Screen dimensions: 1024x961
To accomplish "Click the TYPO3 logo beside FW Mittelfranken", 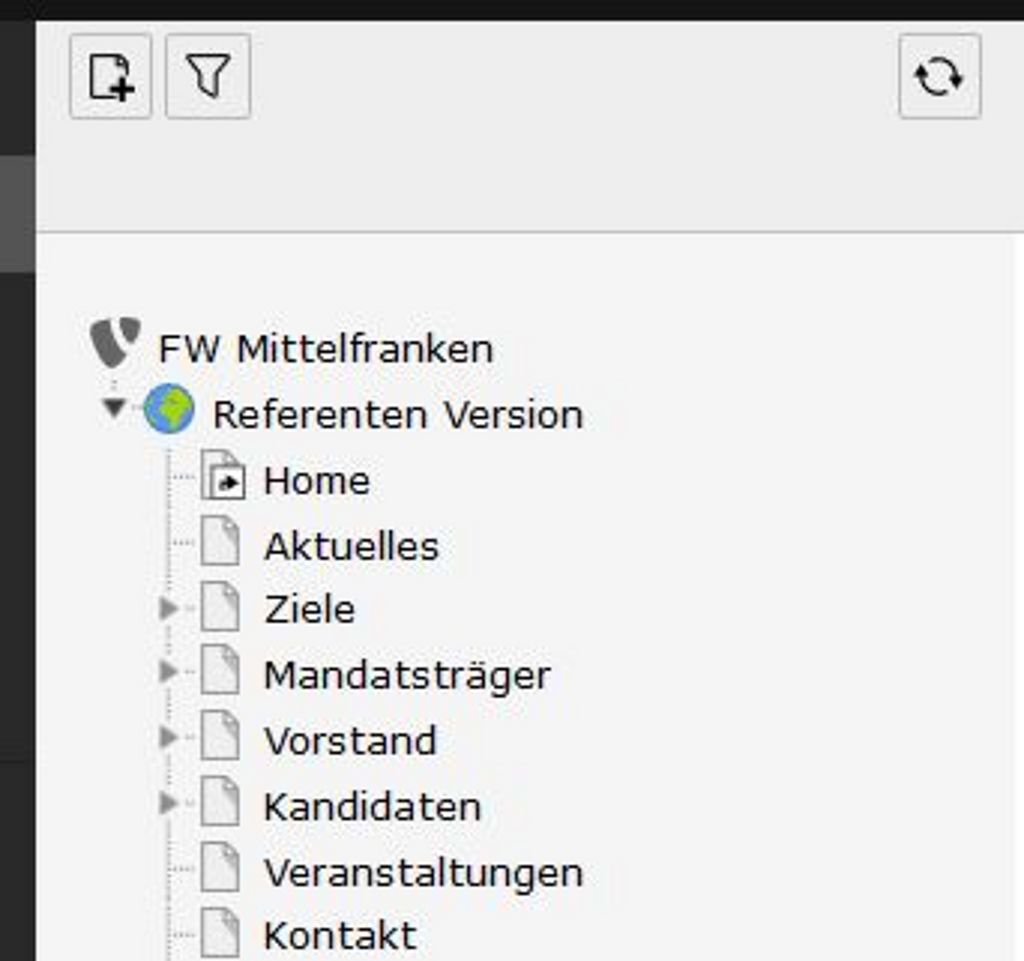I will pos(116,342).
